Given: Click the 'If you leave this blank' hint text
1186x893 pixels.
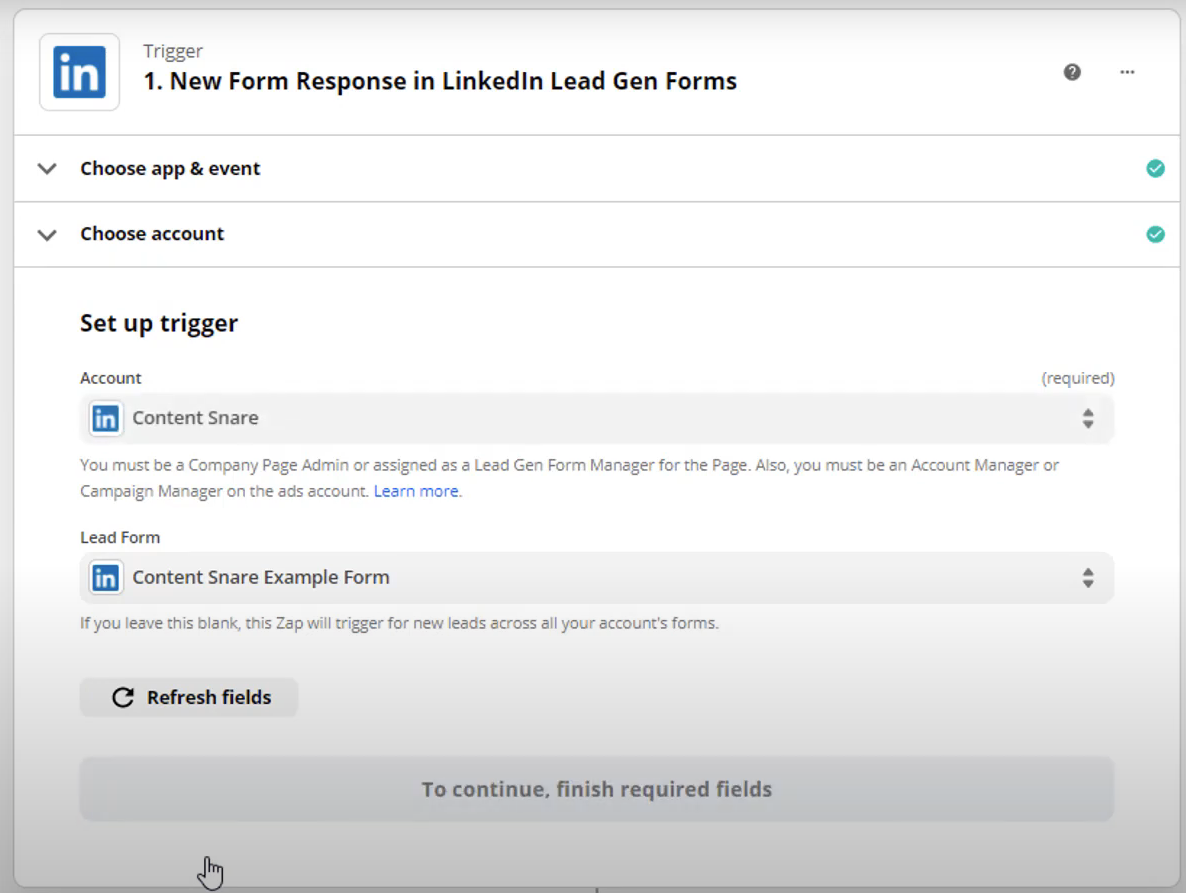Looking at the screenshot, I should (x=399, y=623).
